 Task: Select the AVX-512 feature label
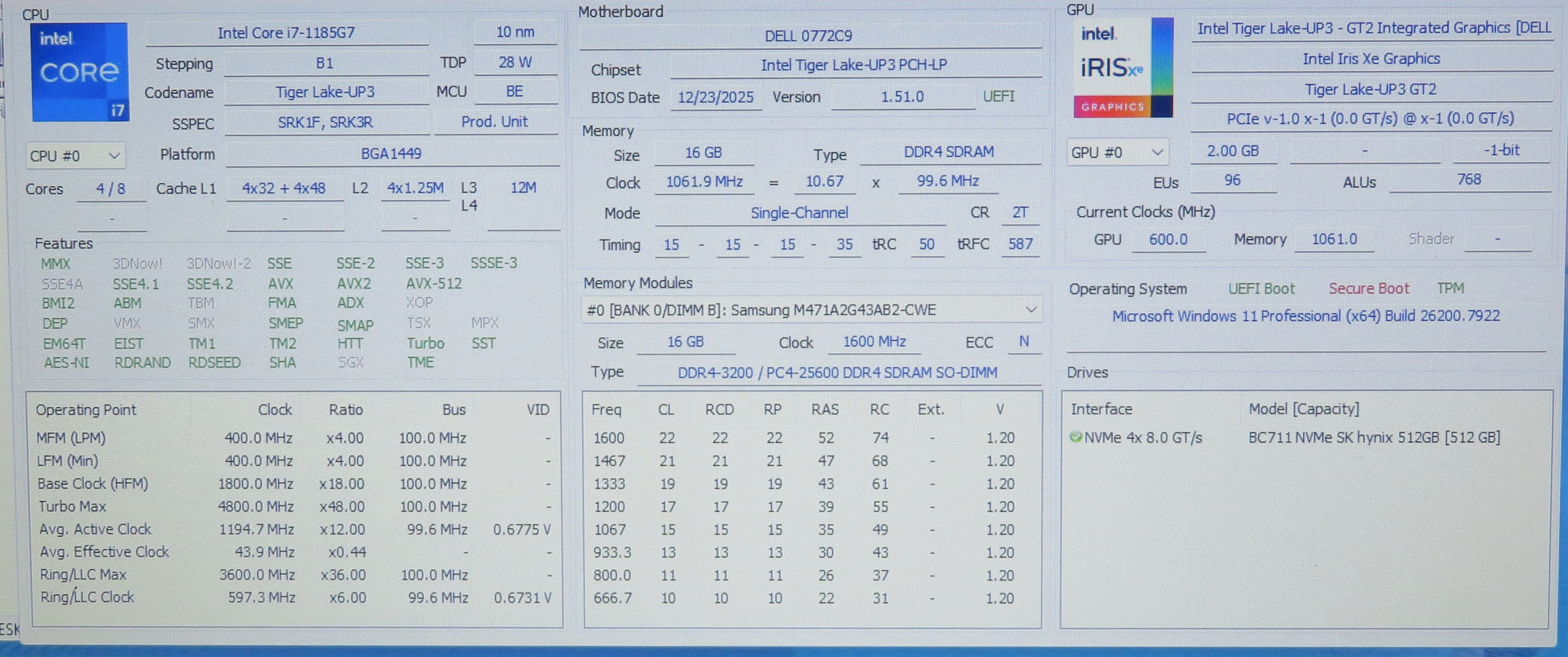point(433,284)
